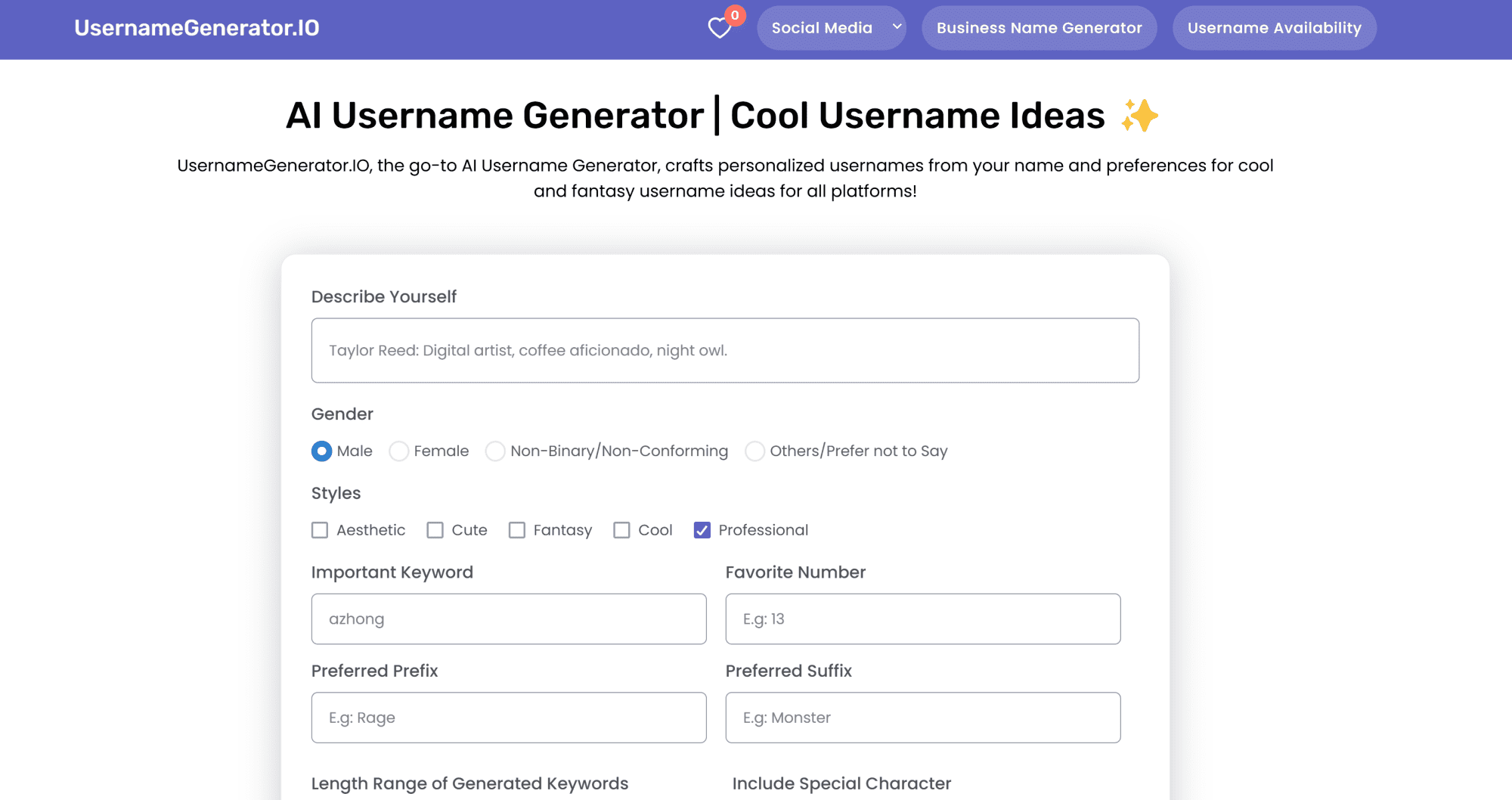Screen dimensions: 1512x800
Task: Tick the Fantasy style checkbox
Action: (516, 530)
